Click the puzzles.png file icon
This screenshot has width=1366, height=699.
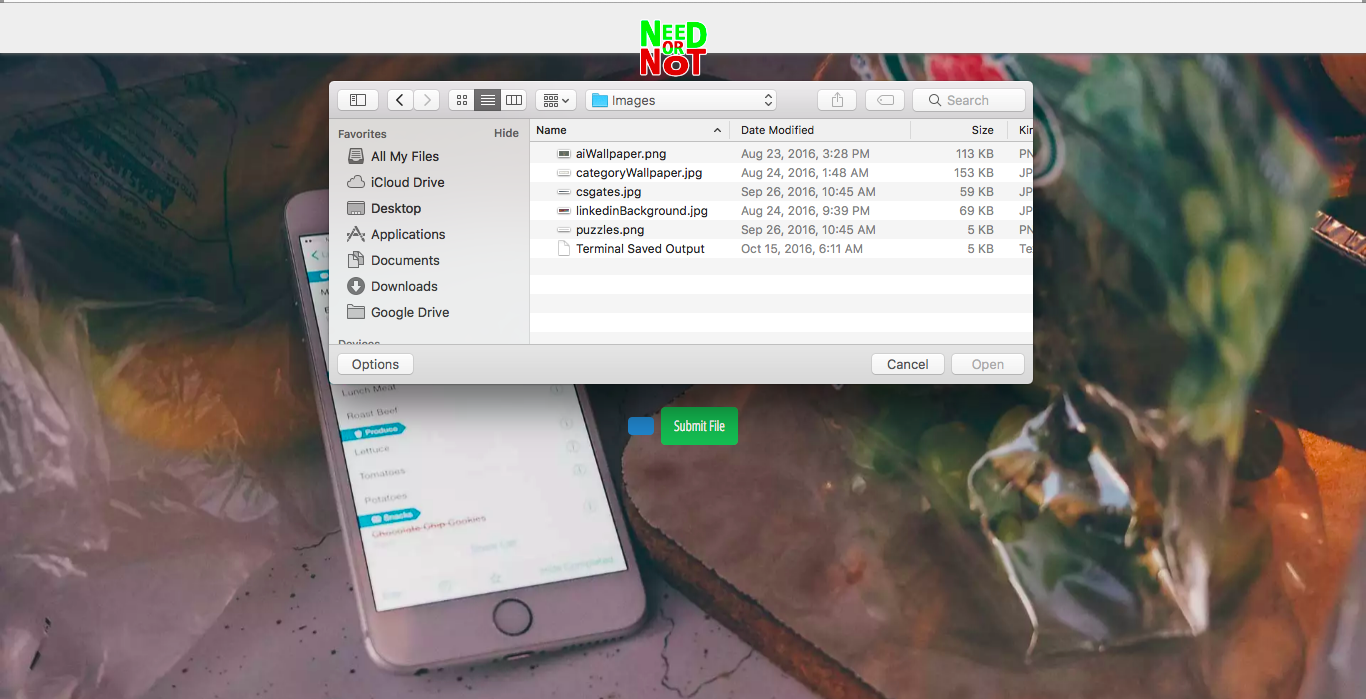pyautogui.click(x=564, y=230)
